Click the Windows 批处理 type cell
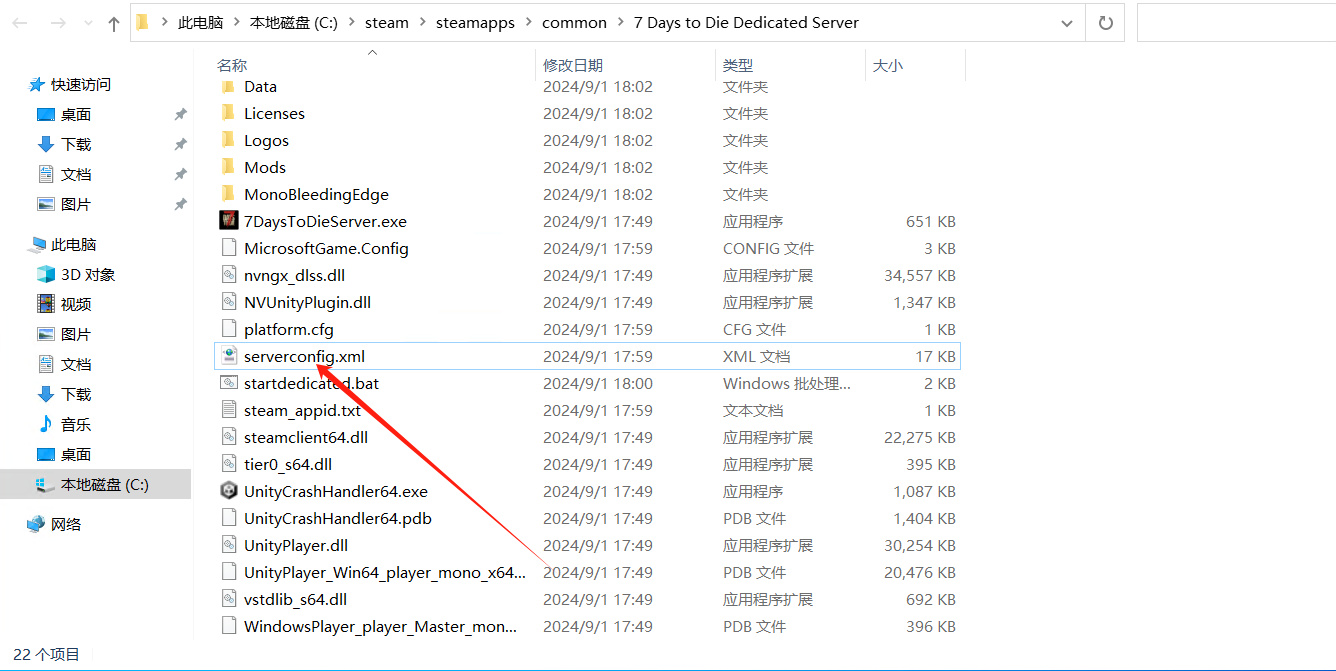This screenshot has height=671, width=1336. 787,383
